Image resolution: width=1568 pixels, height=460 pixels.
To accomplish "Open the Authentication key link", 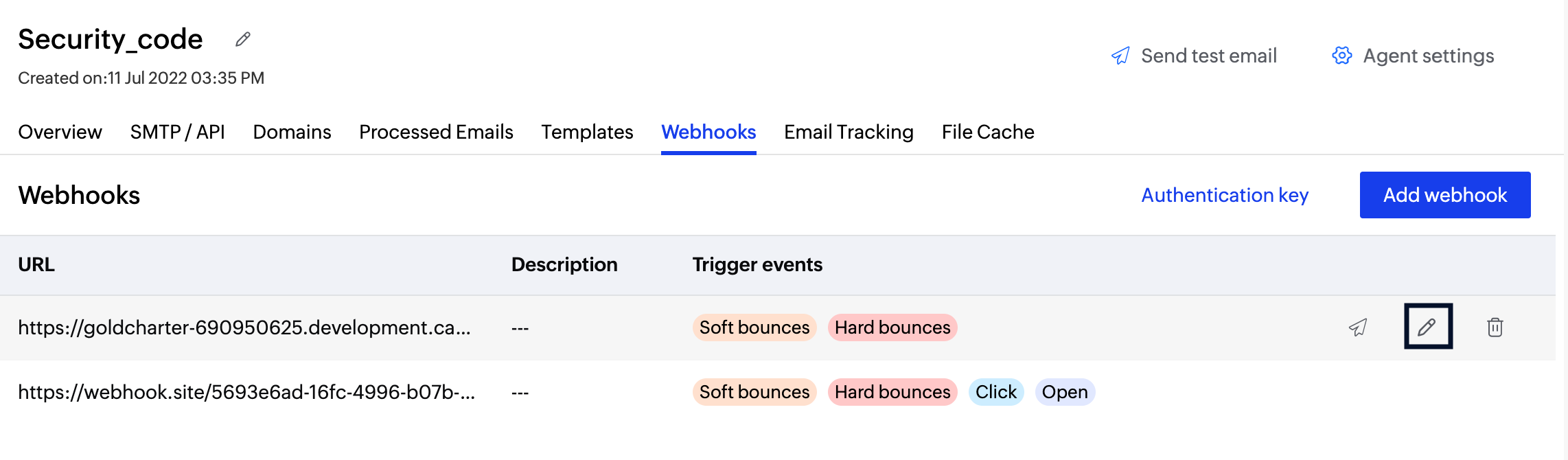I will tap(1225, 195).
